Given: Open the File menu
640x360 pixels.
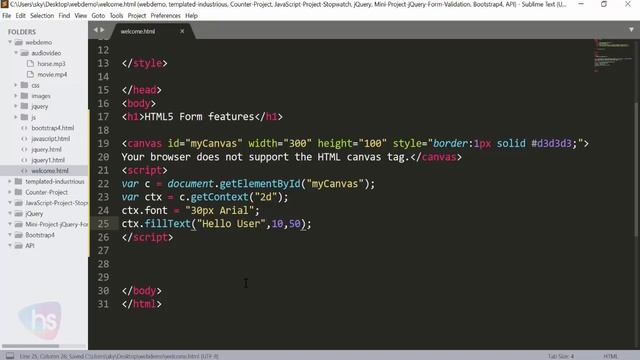Looking at the screenshot, I should pos(7,16).
